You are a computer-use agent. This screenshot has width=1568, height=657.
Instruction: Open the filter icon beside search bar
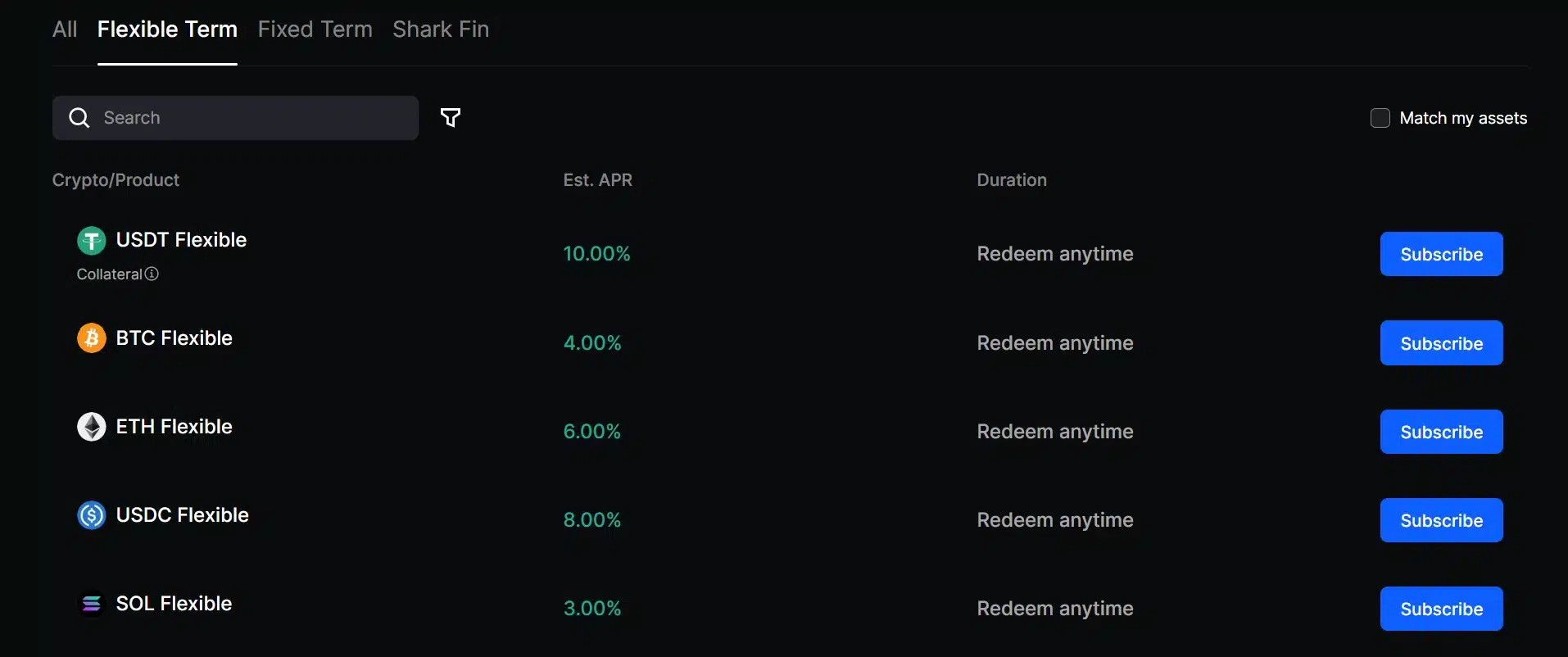(x=451, y=117)
